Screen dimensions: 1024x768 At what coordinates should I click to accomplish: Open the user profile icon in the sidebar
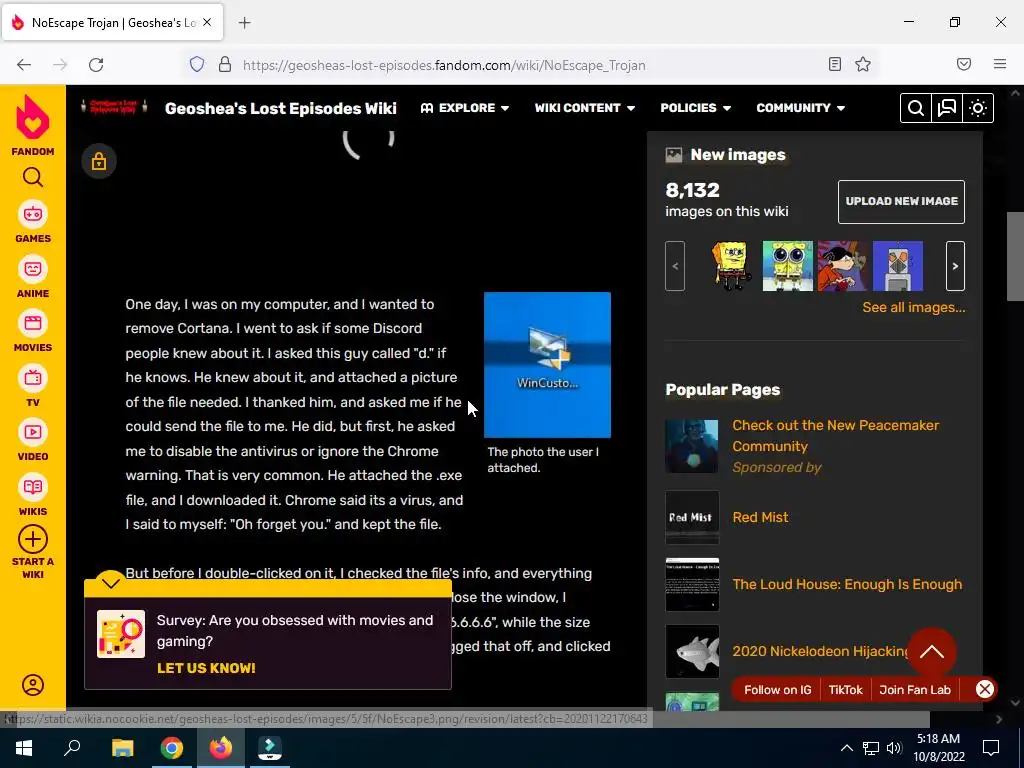pyautogui.click(x=33, y=685)
